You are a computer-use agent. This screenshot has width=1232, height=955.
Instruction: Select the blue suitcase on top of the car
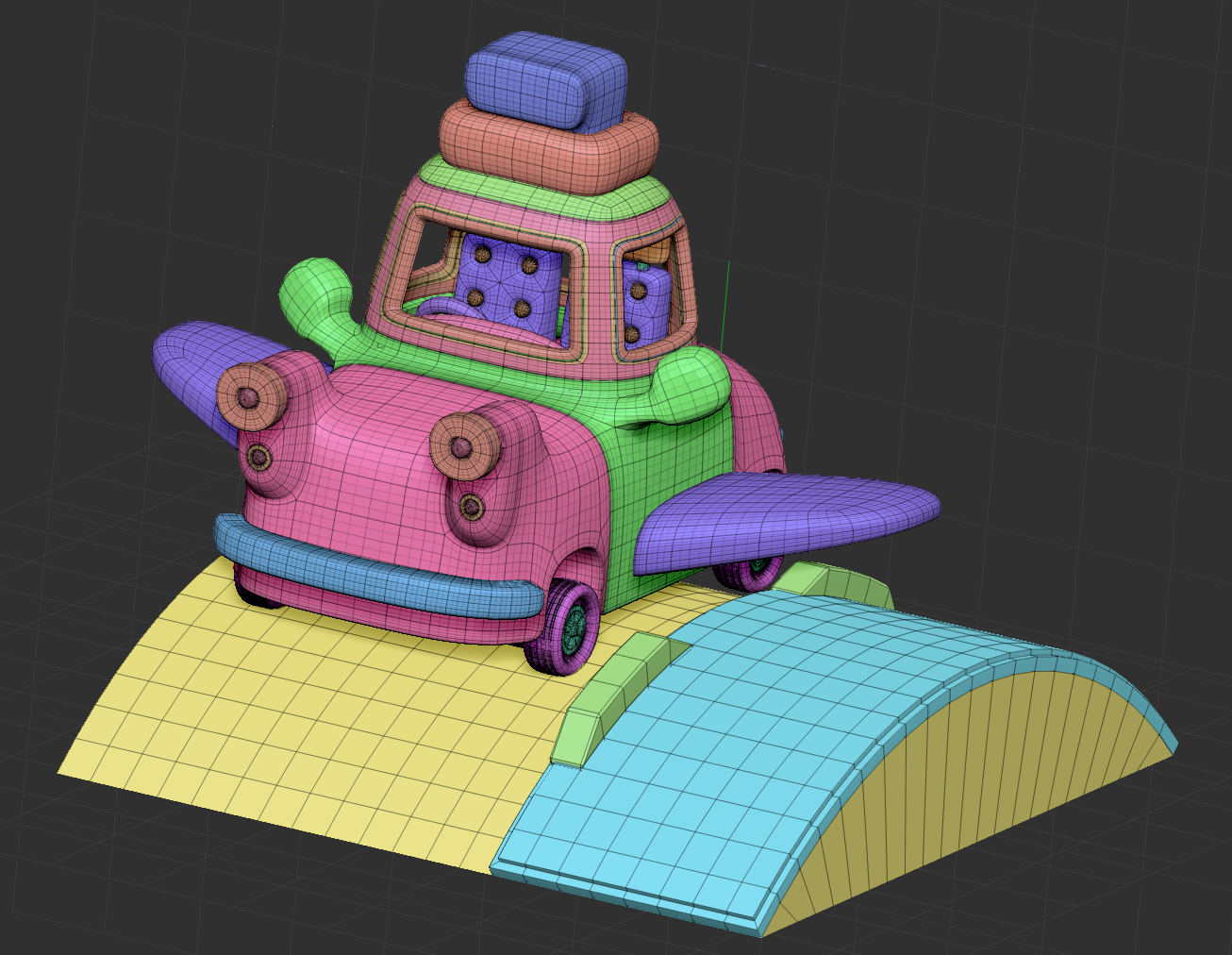point(547,80)
